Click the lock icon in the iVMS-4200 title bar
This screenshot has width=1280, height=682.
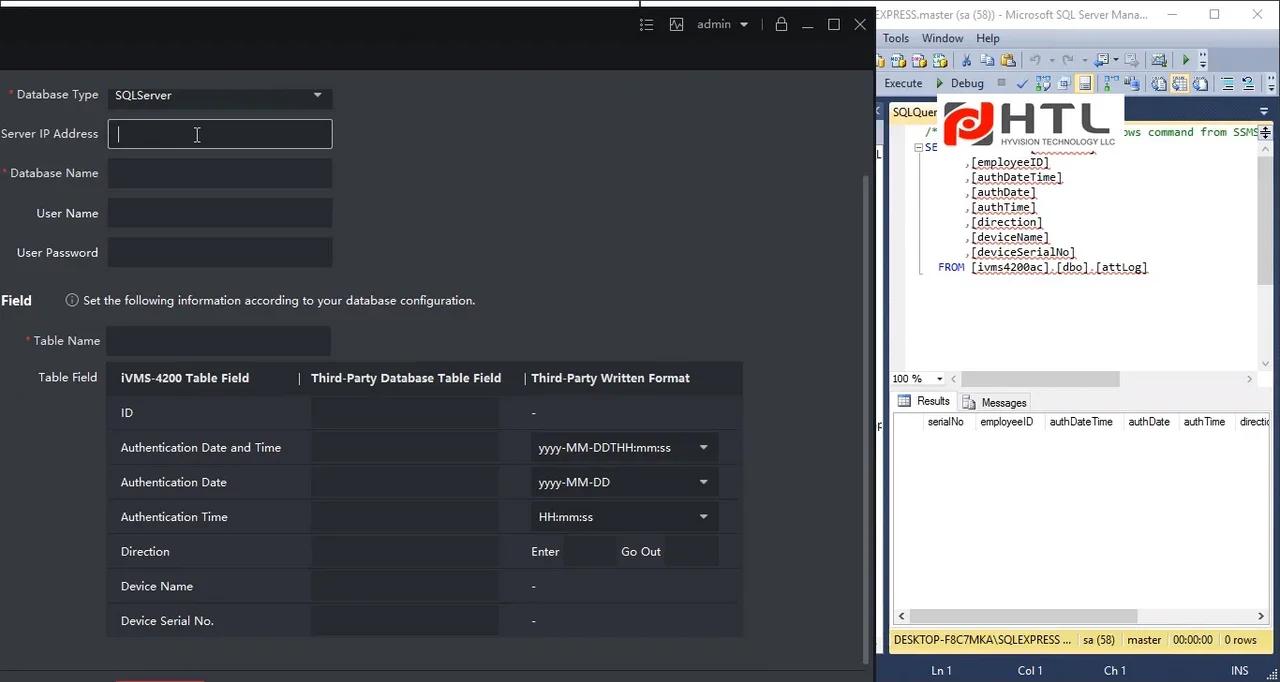pyautogui.click(x=781, y=24)
